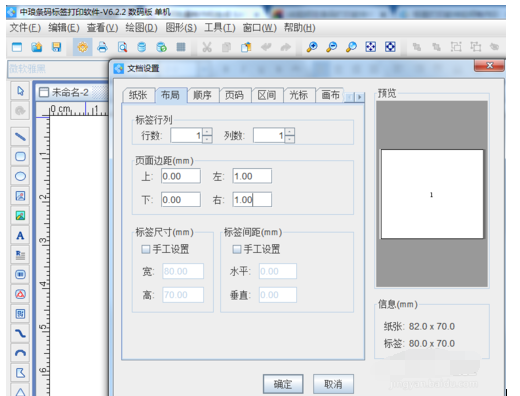
Task: Increase 列数 with up spinner arrow
Action: pos(290,132)
